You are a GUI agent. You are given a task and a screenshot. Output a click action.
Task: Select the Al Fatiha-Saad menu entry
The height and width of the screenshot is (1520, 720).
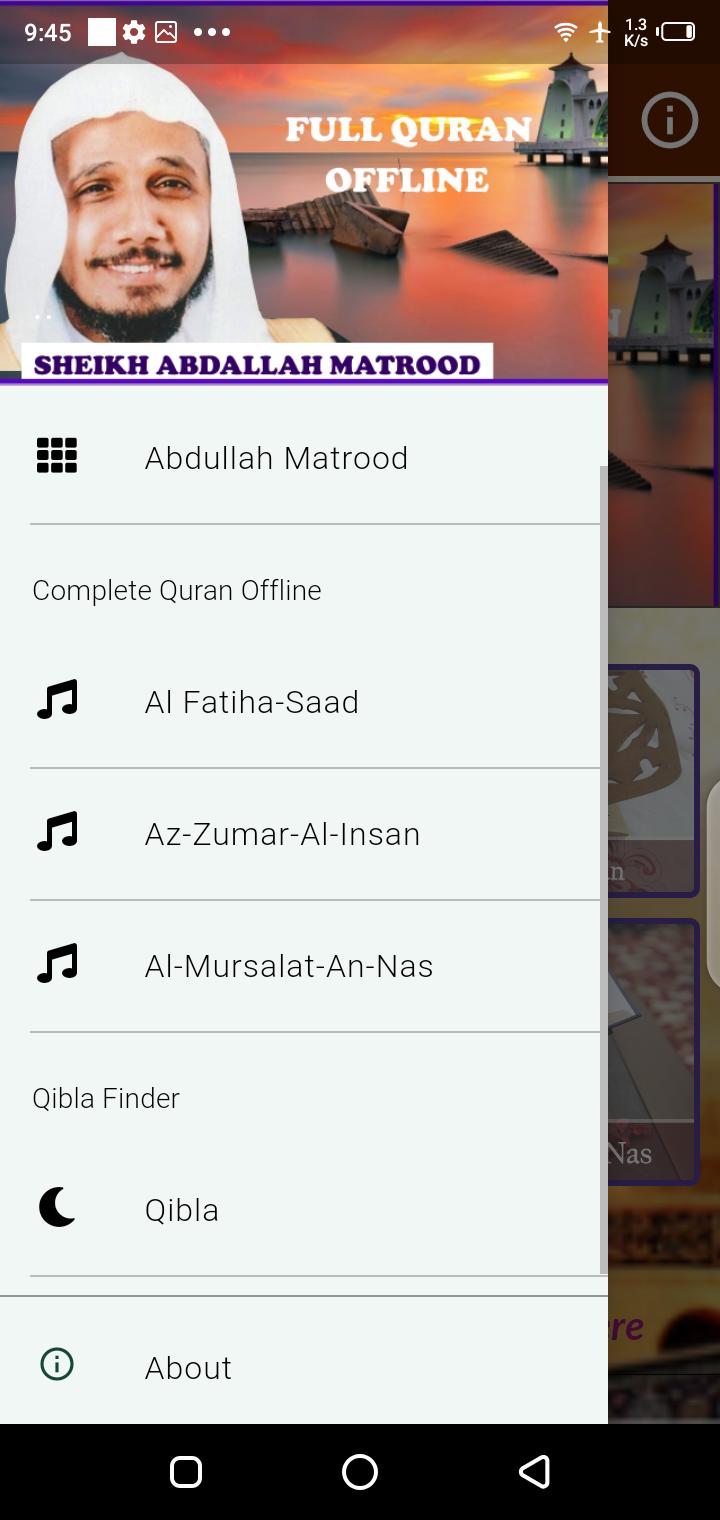pos(252,702)
